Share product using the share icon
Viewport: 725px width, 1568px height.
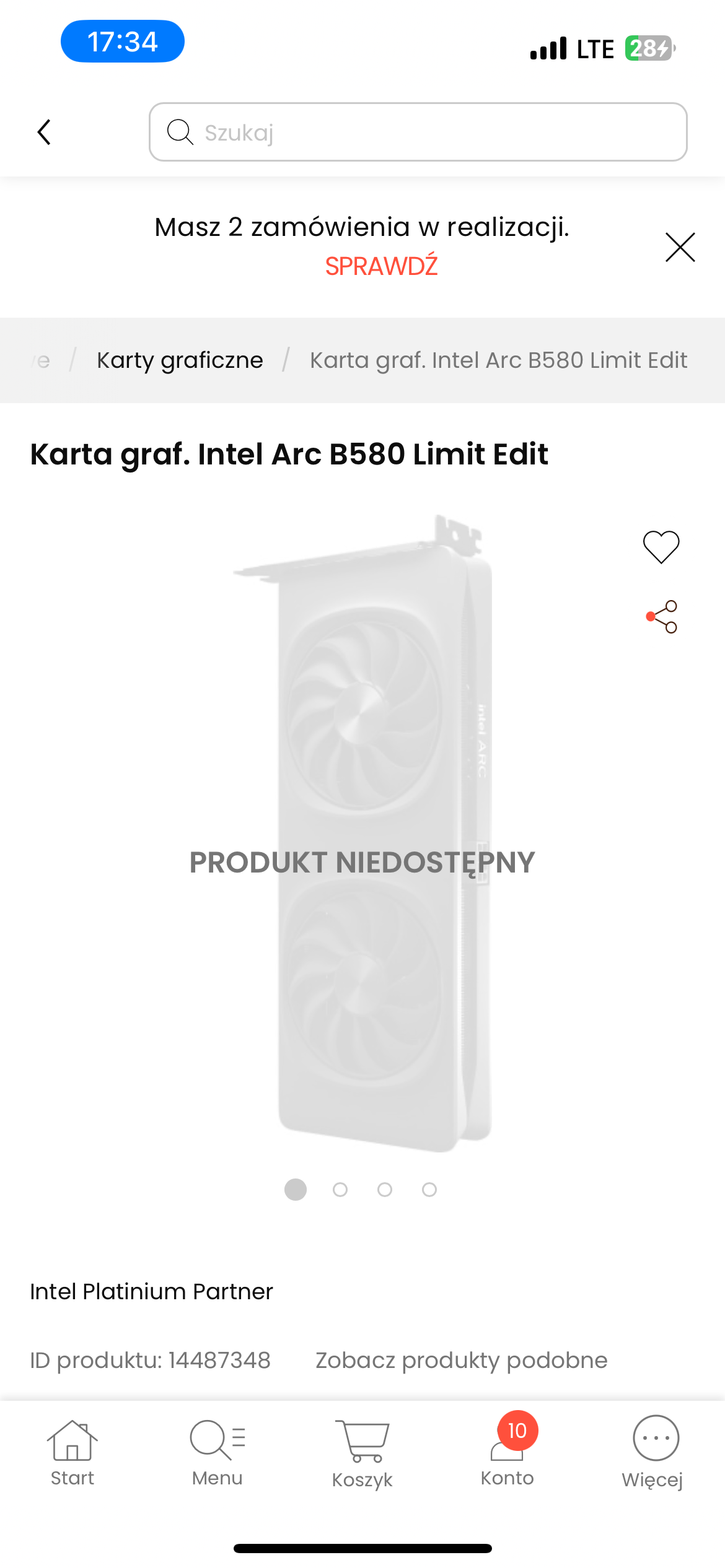tap(662, 616)
